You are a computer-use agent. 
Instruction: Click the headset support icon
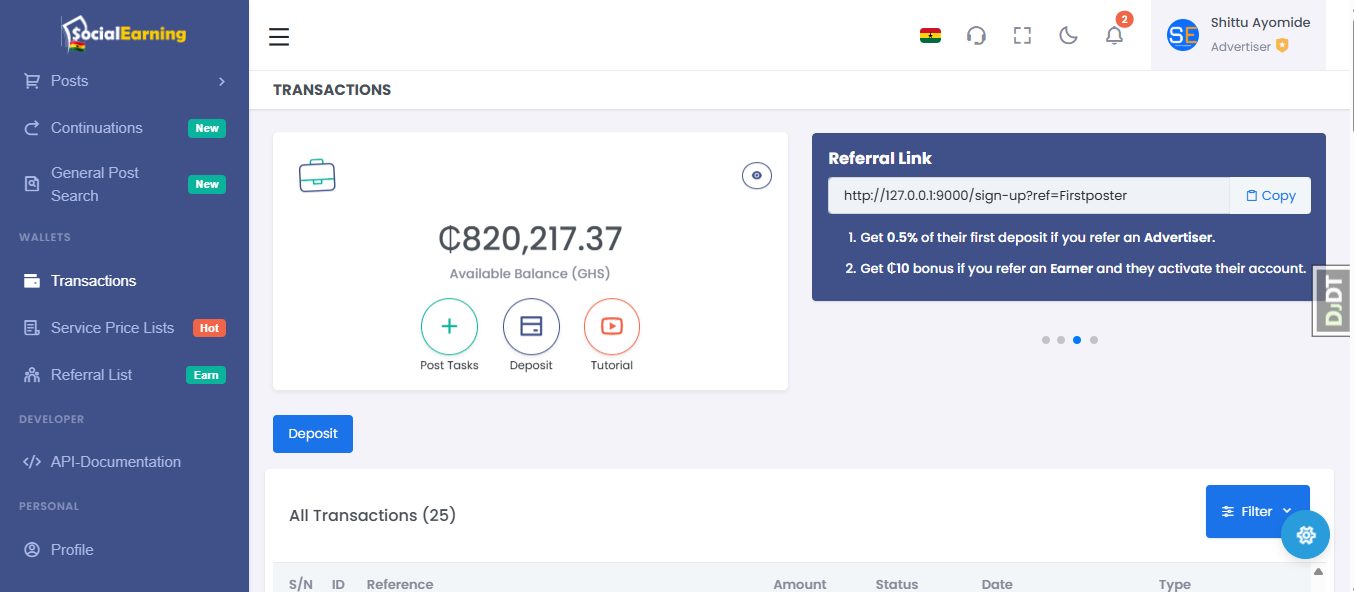(976, 36)
